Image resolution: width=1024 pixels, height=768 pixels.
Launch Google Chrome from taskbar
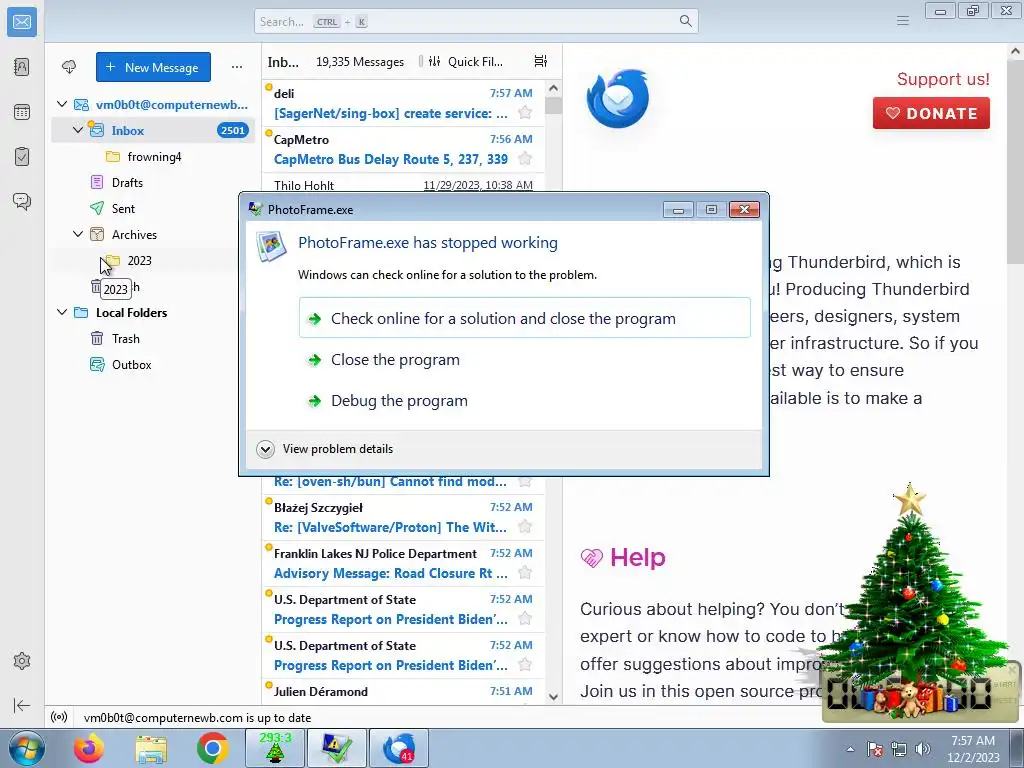(x=212, y=748)
